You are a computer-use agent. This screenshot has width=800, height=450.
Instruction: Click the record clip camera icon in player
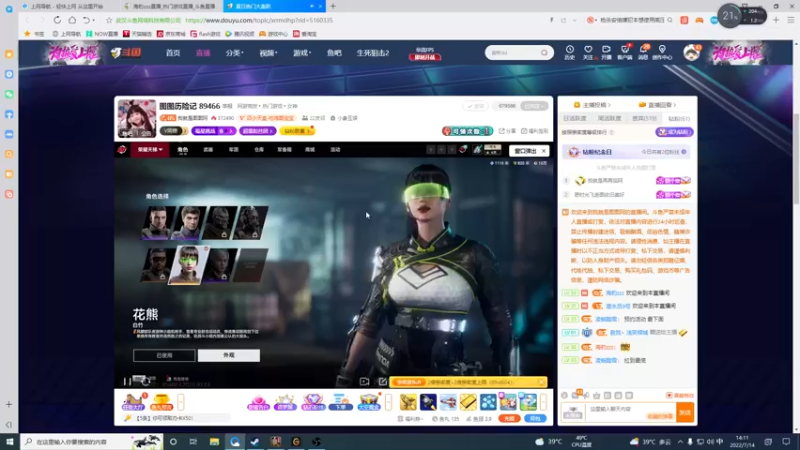(x=364, y=381)
